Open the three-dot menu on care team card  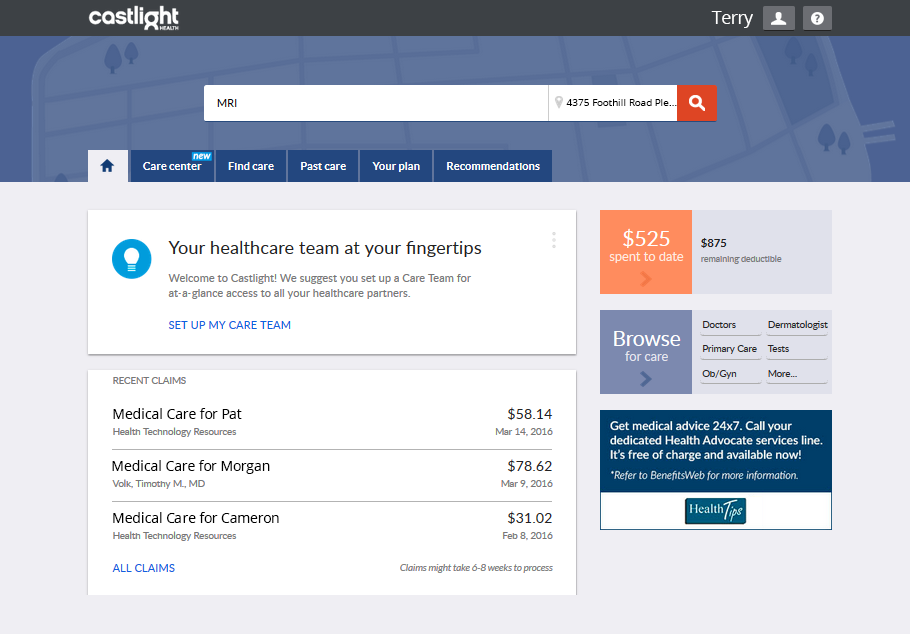(x=553, y=240)
